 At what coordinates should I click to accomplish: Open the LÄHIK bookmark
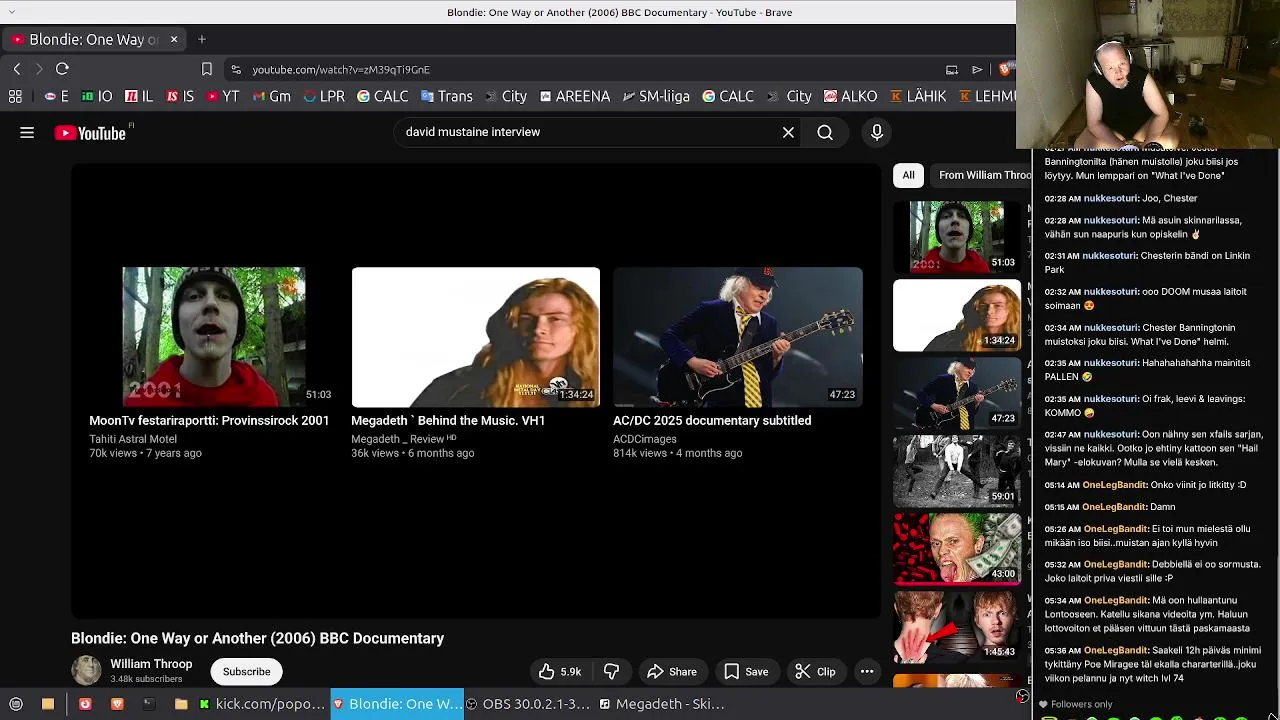(918, 96)
